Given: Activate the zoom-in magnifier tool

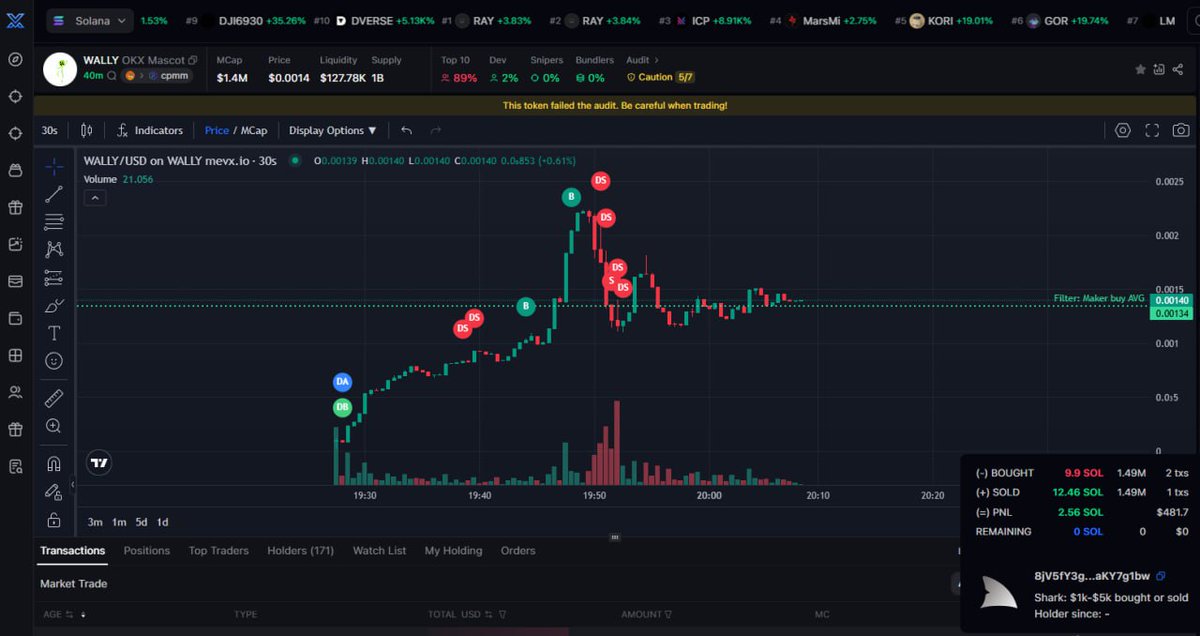Looking at the screenshot, I should point(54,426).
